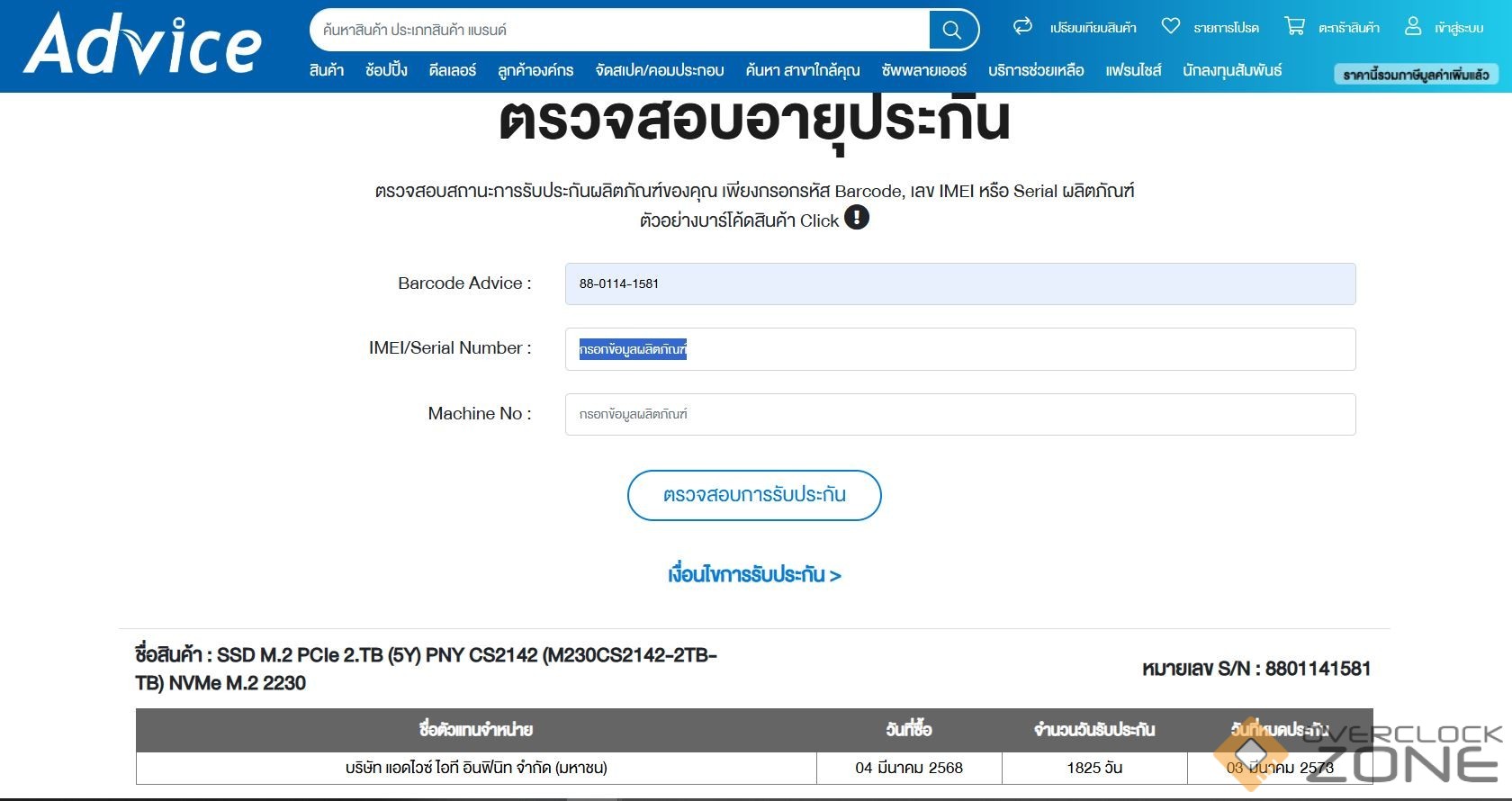1512x801 pixels.
Task: Open the แฟรนไชส์ menu
Action: point(1134,70)
